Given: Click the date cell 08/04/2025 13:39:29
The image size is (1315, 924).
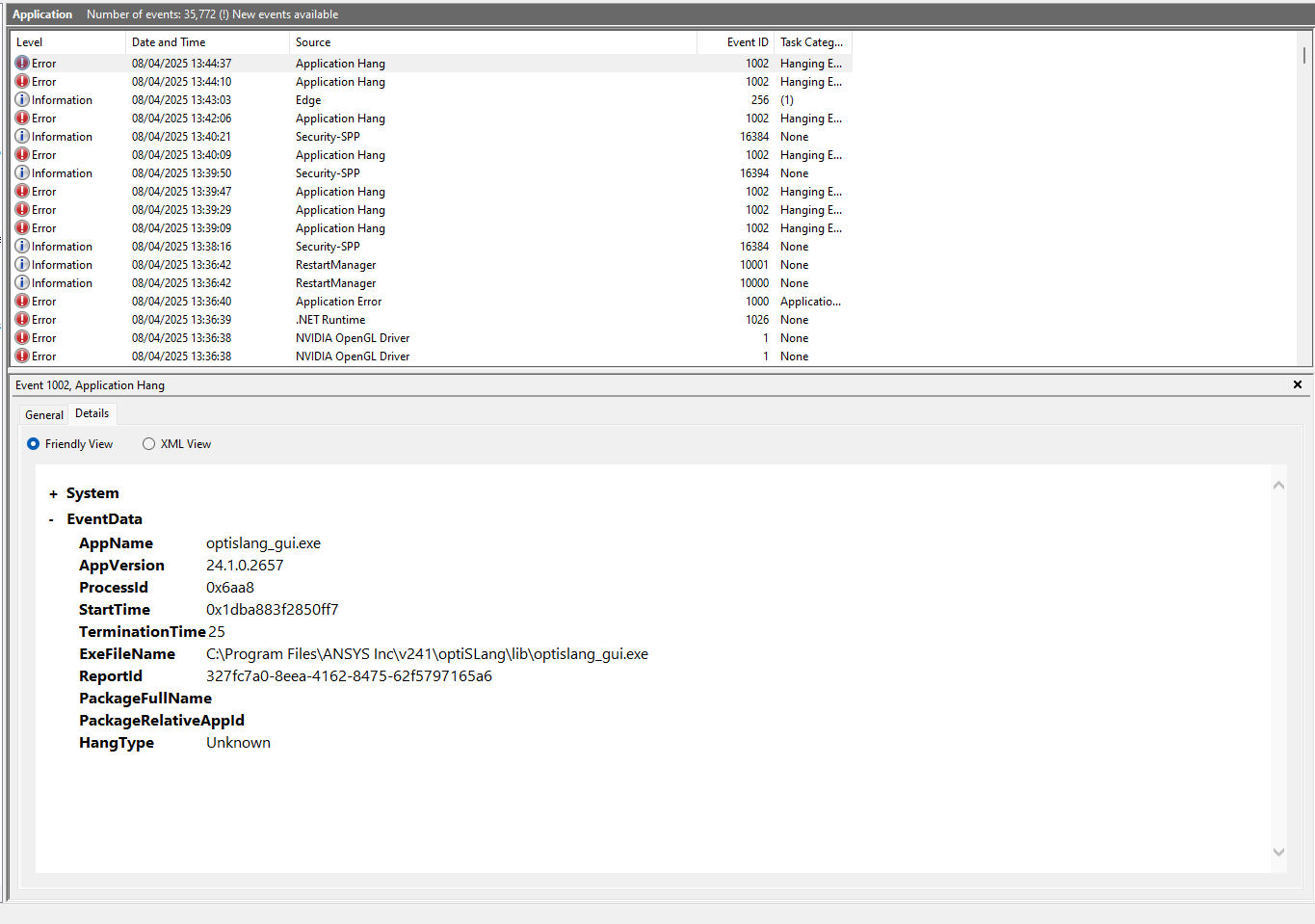Looking at the screenshot, I should (181, 210).
